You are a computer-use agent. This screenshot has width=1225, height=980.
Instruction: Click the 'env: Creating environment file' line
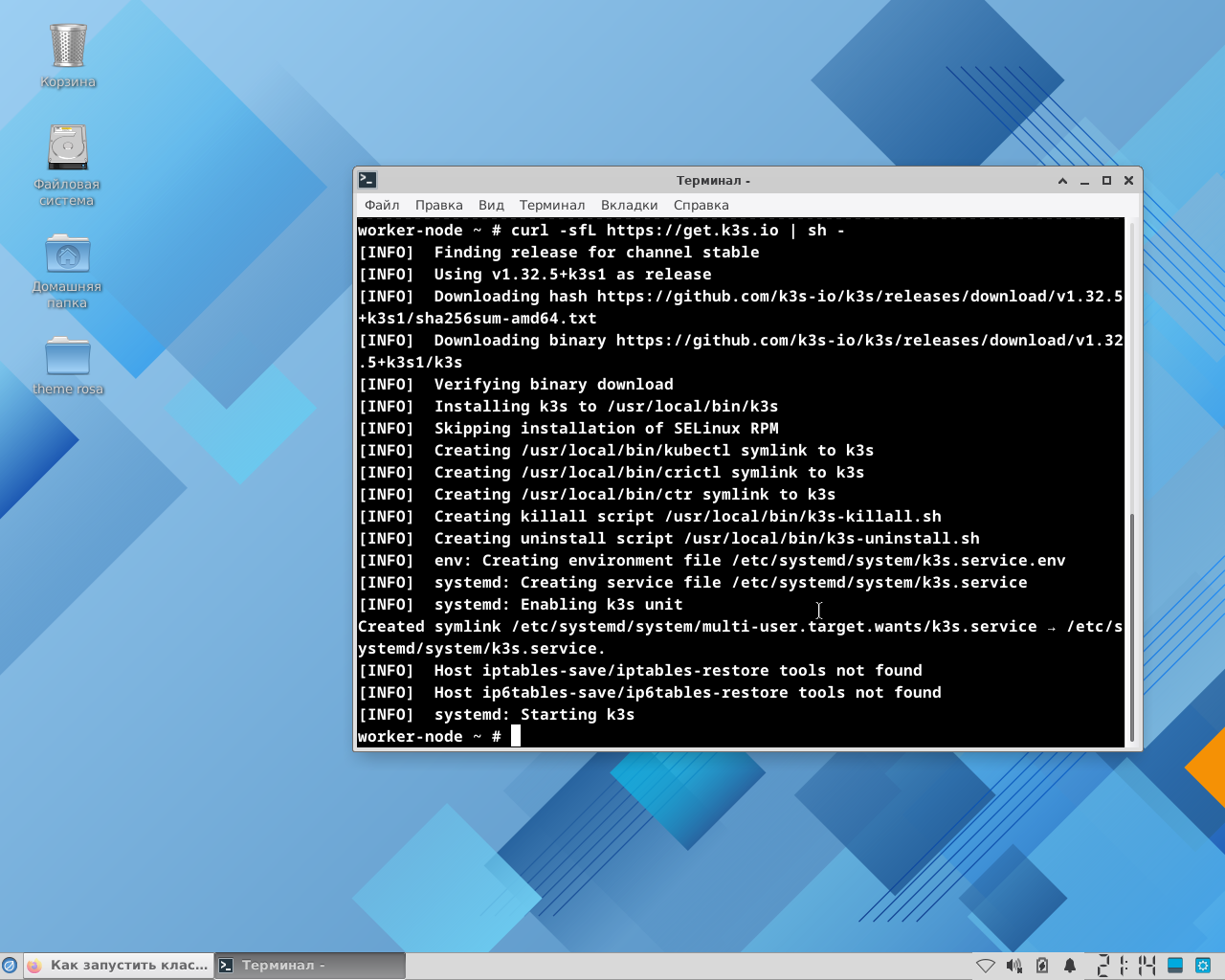point(749,560)
